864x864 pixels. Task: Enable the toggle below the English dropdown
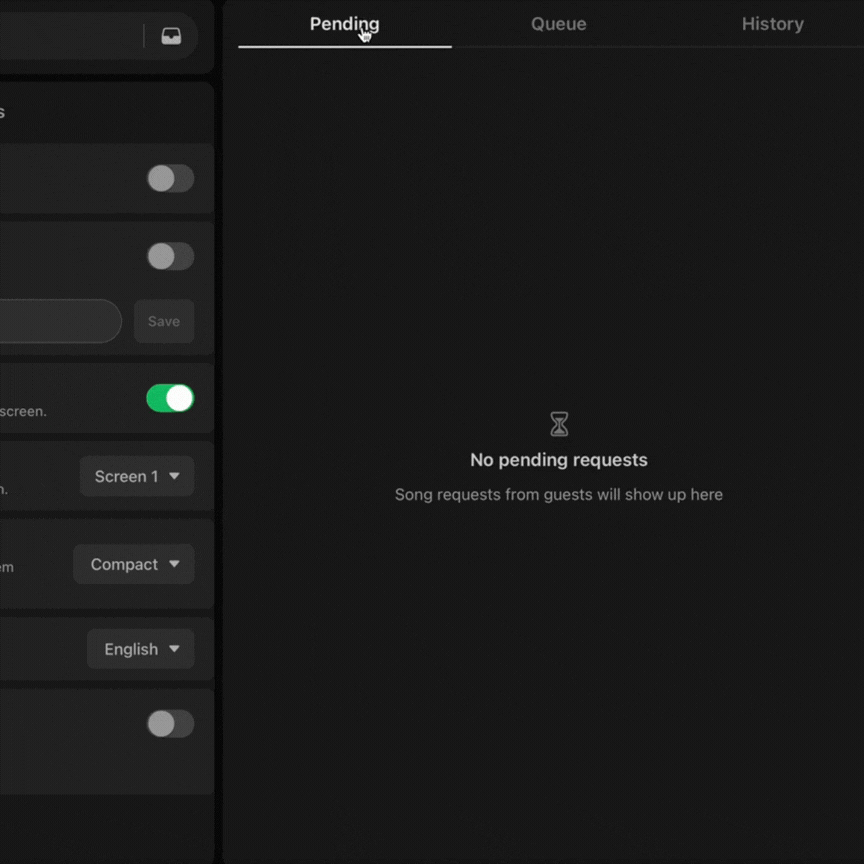click(170, 723)
